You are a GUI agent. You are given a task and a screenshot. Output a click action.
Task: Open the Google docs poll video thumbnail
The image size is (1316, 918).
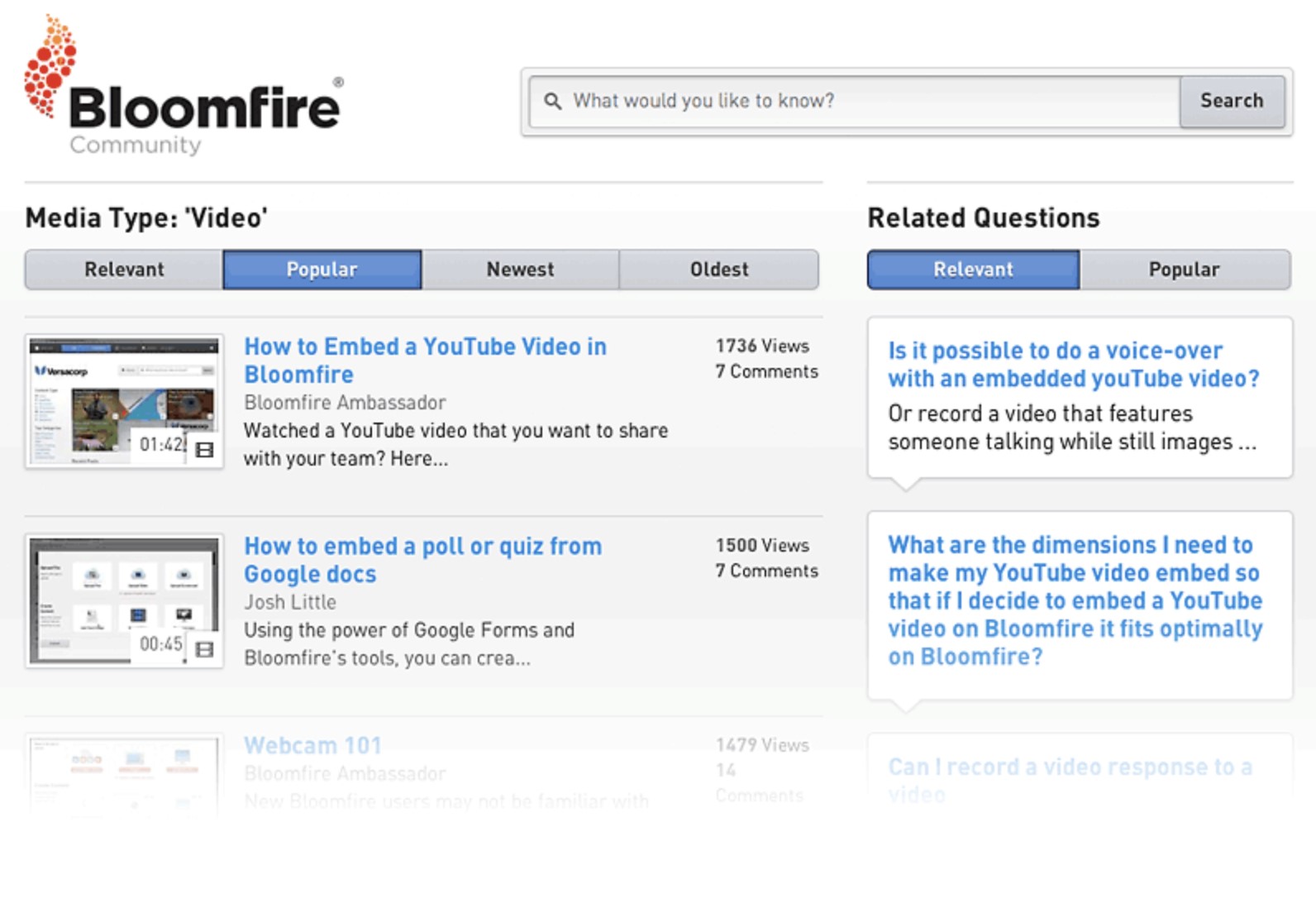124,600
